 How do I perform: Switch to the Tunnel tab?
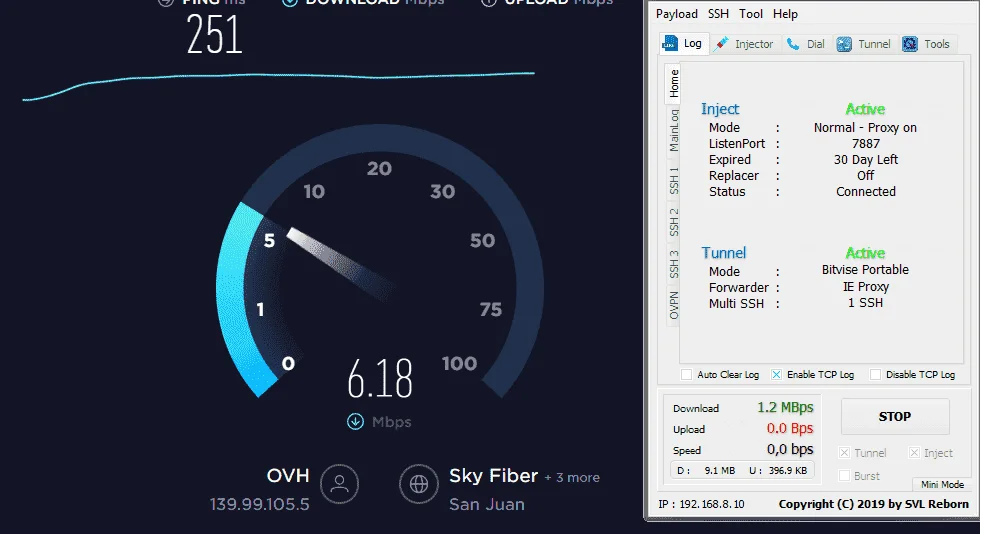(865, 44)
